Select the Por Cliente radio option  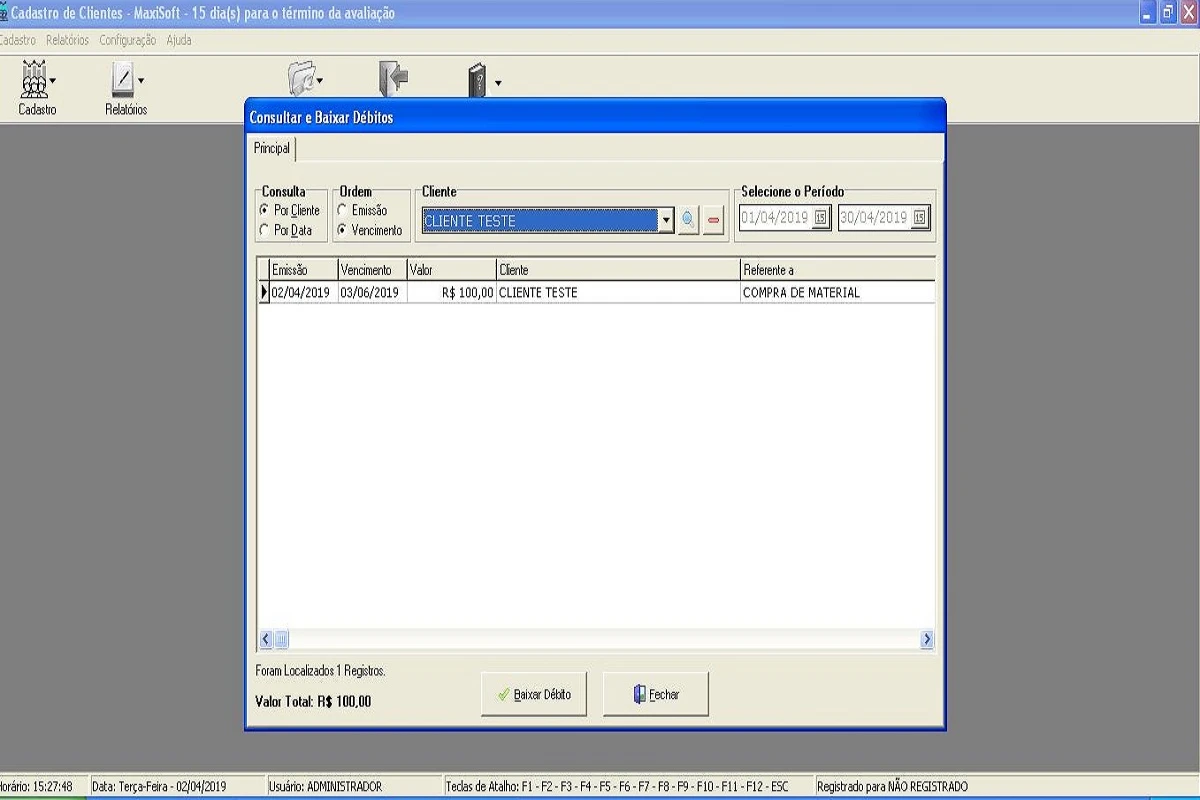tap(264, 211)
